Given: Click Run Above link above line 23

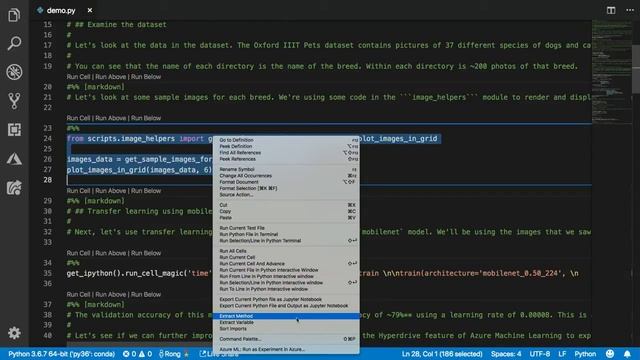Looking at the screenshot, I should [111, 118].
